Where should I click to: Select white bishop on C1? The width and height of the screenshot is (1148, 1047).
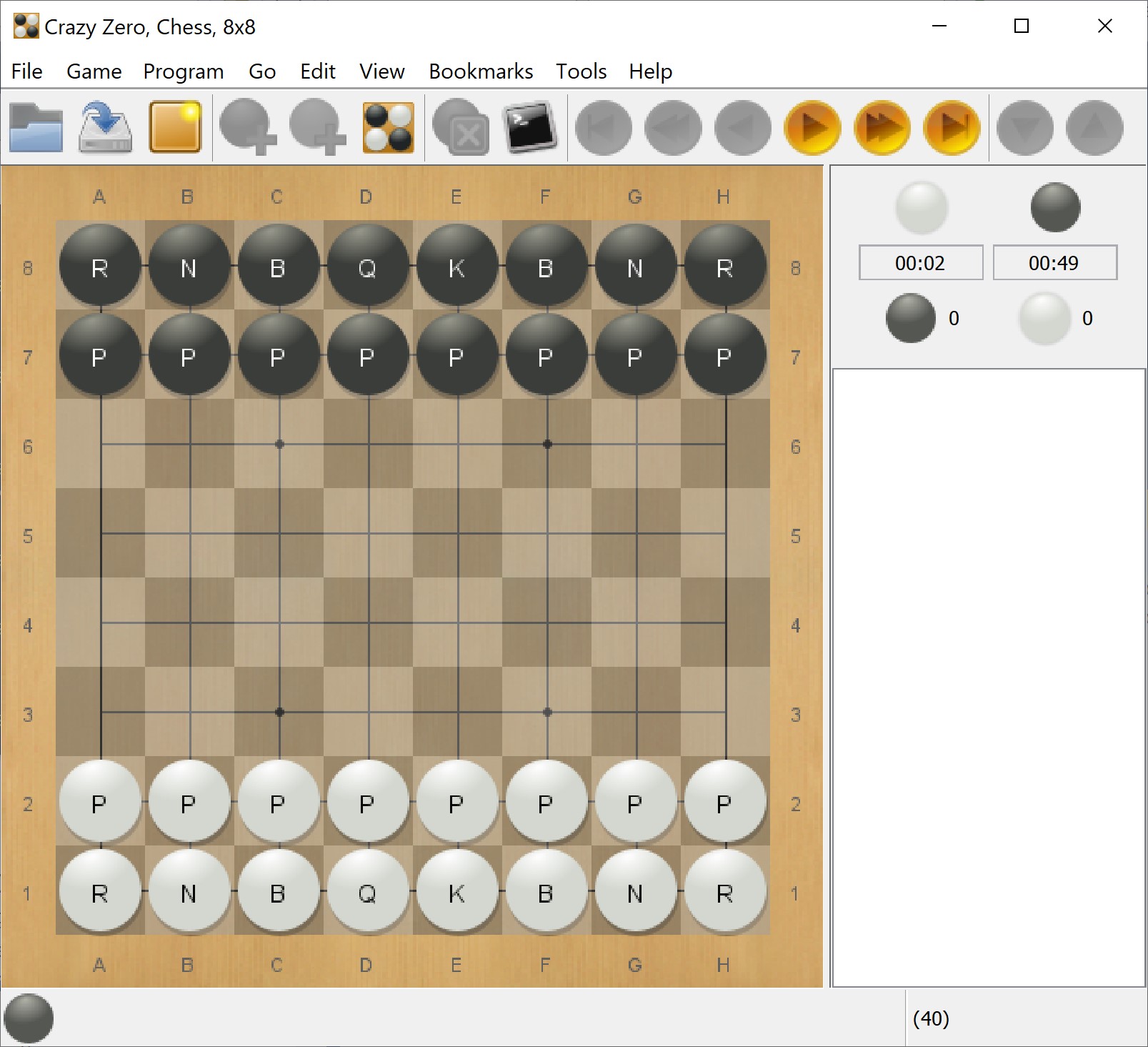279,891
